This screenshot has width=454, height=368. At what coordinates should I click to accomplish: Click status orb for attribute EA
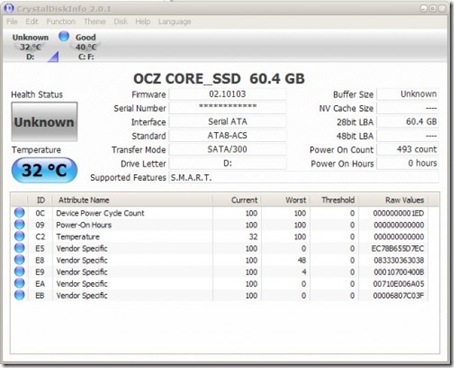[x=19, y=283]
